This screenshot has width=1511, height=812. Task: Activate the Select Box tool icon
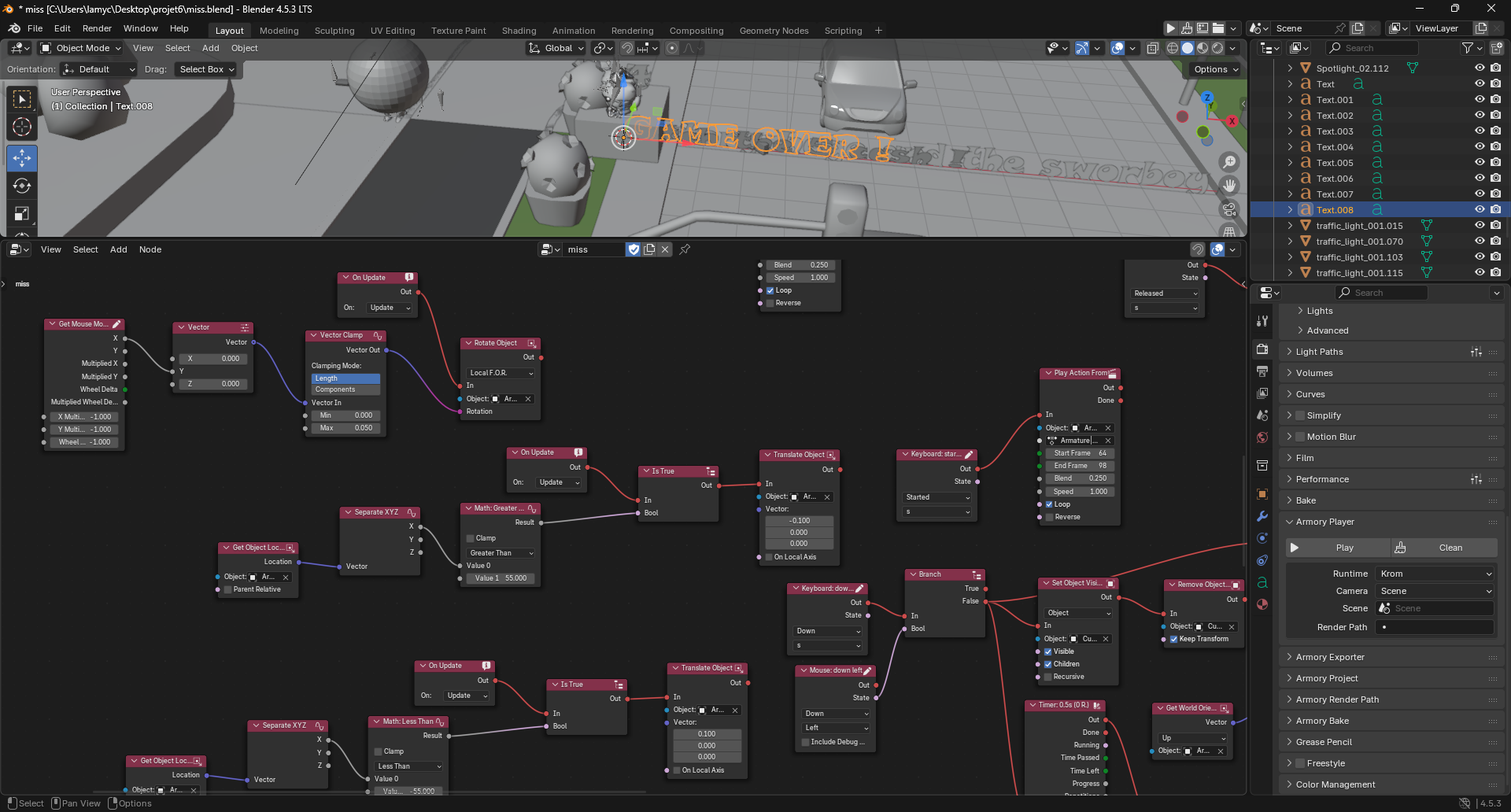click(x=22, y=99)
